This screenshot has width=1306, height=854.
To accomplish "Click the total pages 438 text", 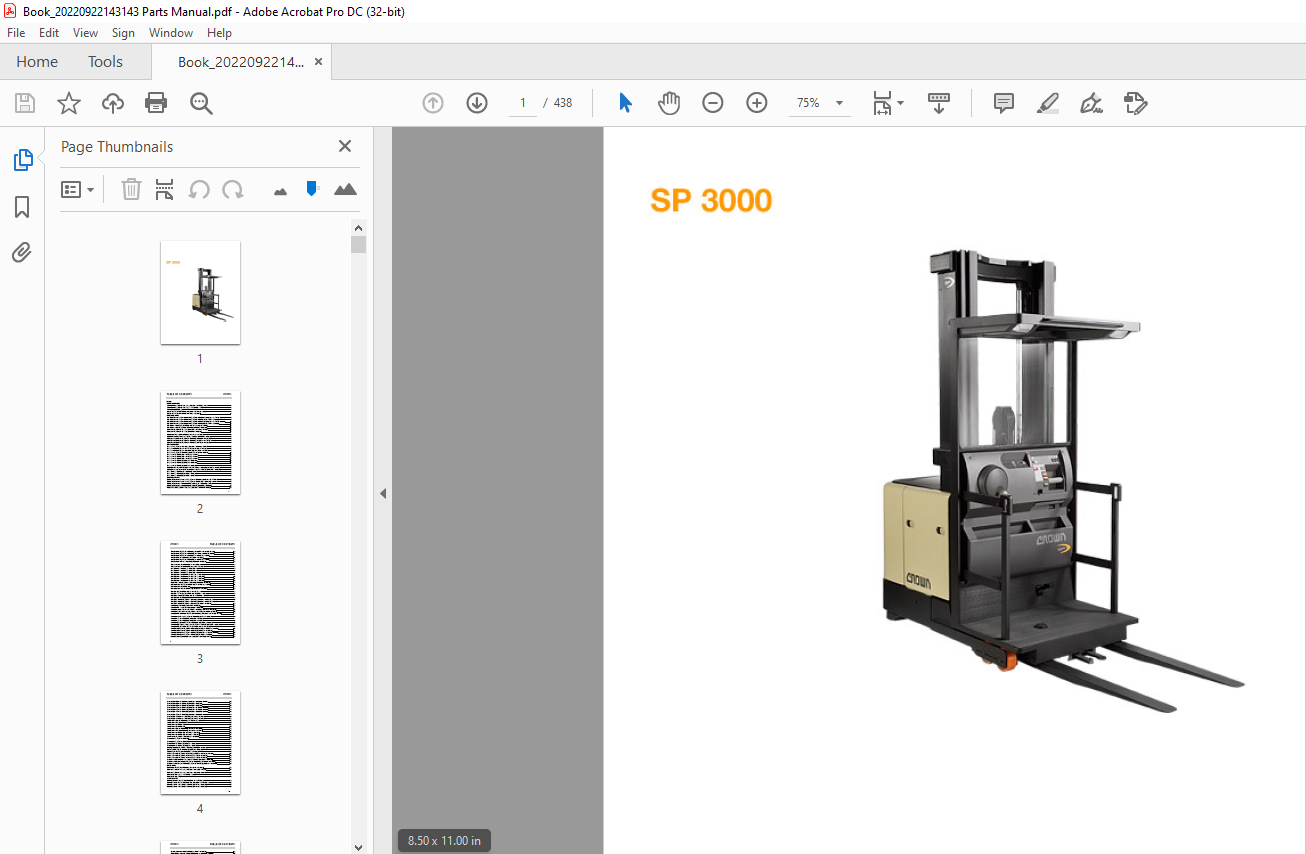I will coord(563,103).
